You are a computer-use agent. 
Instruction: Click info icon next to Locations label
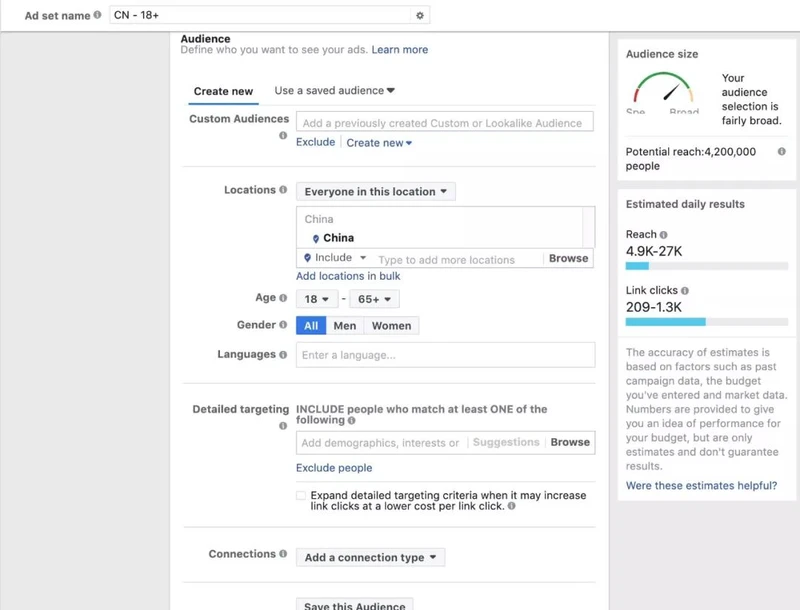(x=283, y=190)
